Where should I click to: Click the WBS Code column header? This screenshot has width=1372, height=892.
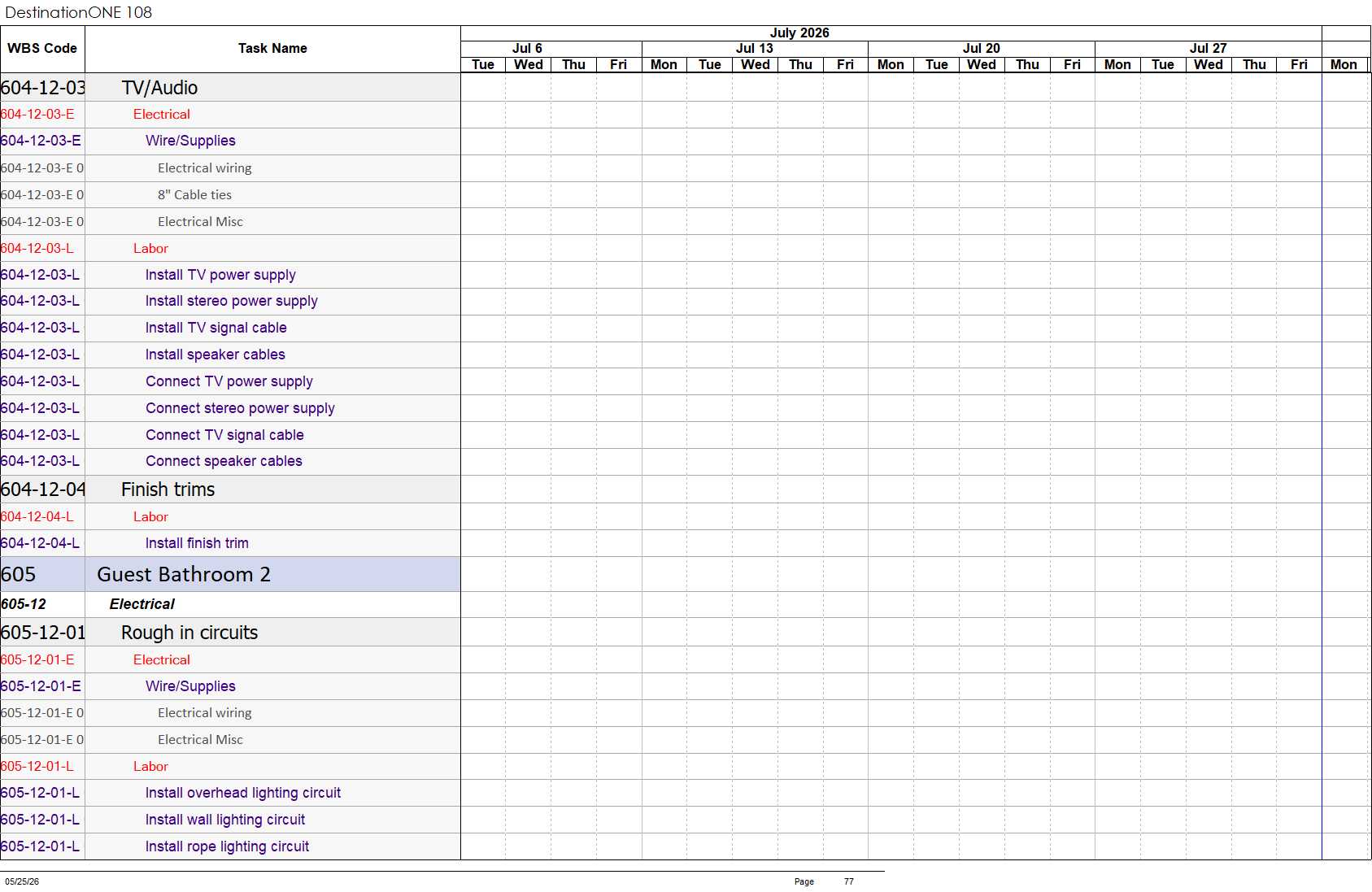pos(42,49)
